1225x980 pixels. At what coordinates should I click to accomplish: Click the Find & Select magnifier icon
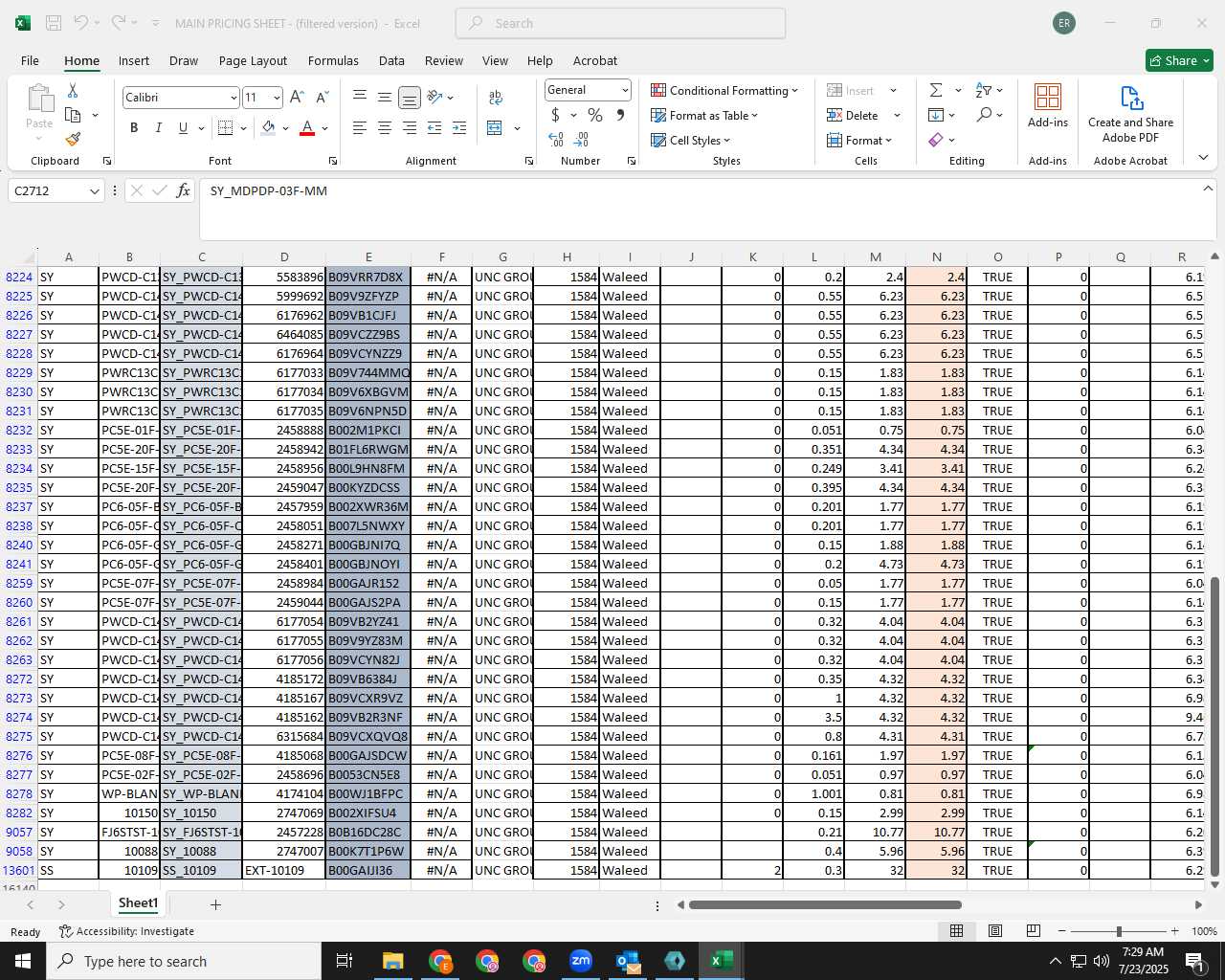[x=984, y=115]
